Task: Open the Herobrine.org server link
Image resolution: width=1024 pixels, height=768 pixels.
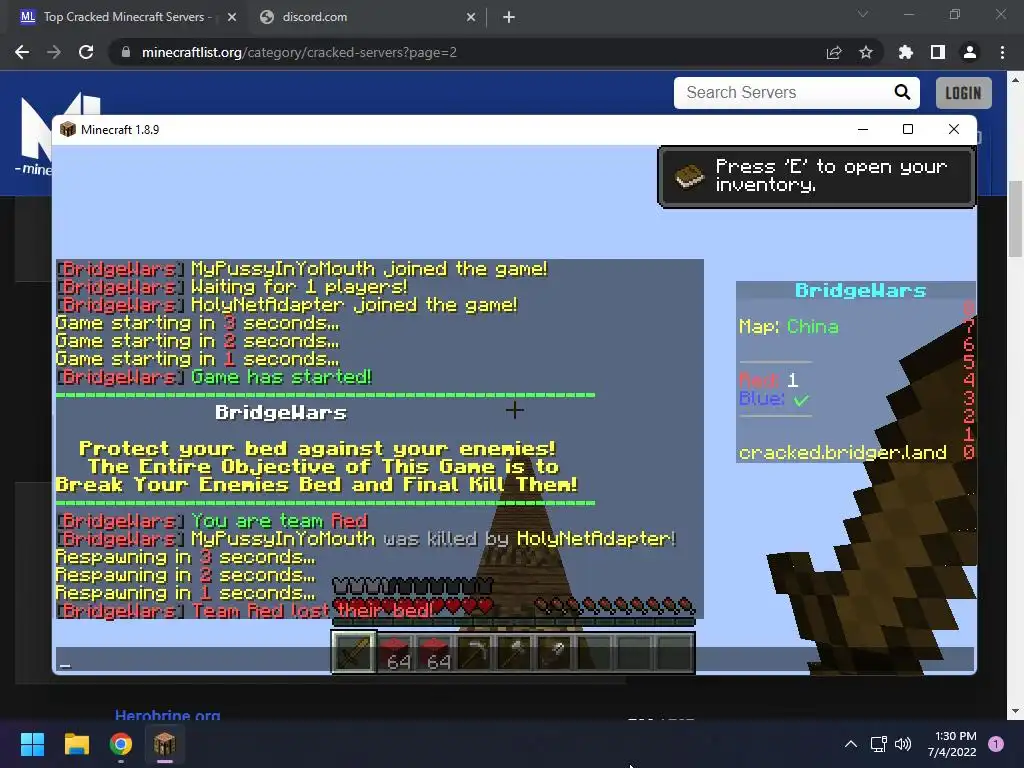Action: pos(167,714)
